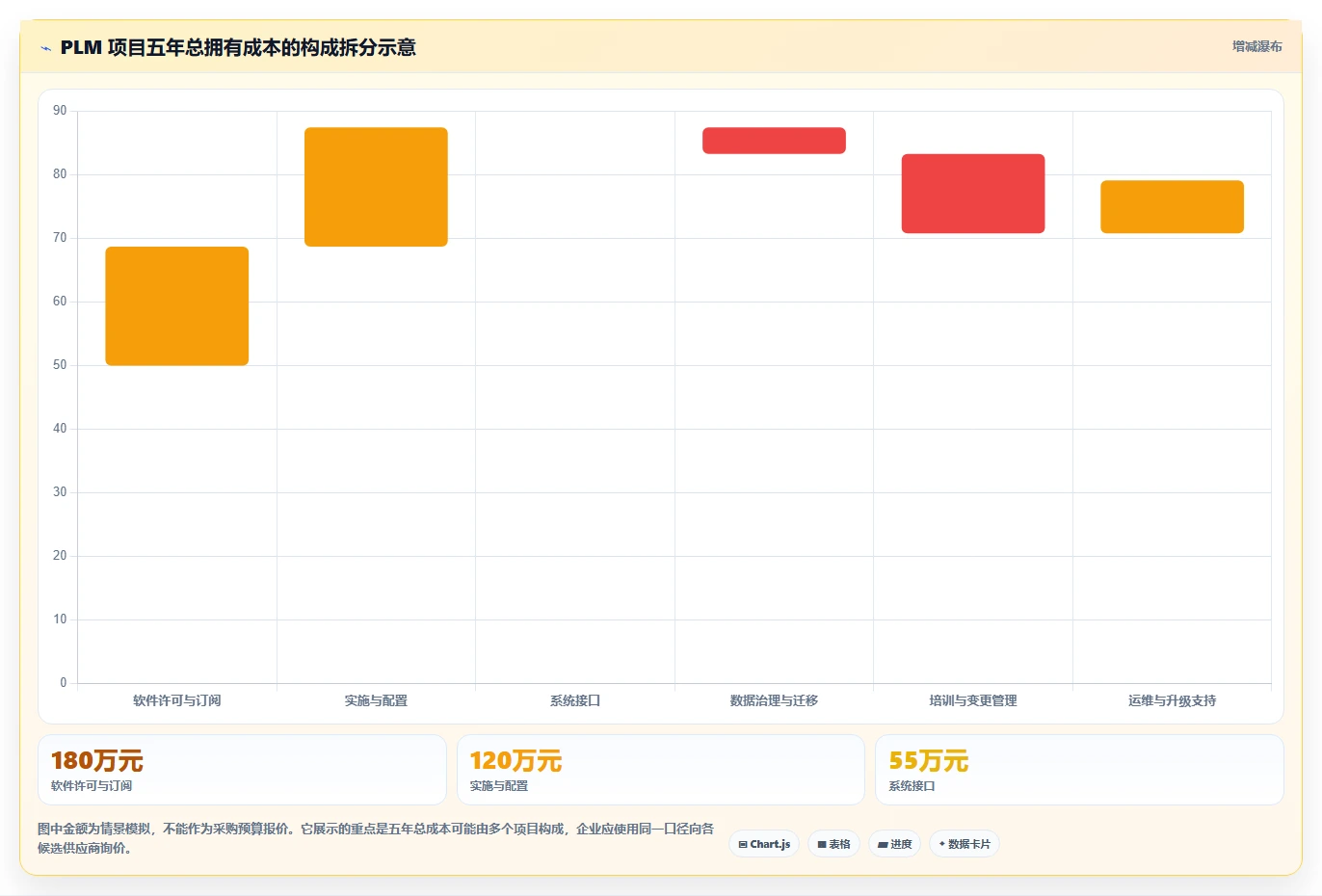This screenshot has width=1322, height=896.
Task: Select the 表格 chip
Action: pyautogui.click(x=833, y=844)
